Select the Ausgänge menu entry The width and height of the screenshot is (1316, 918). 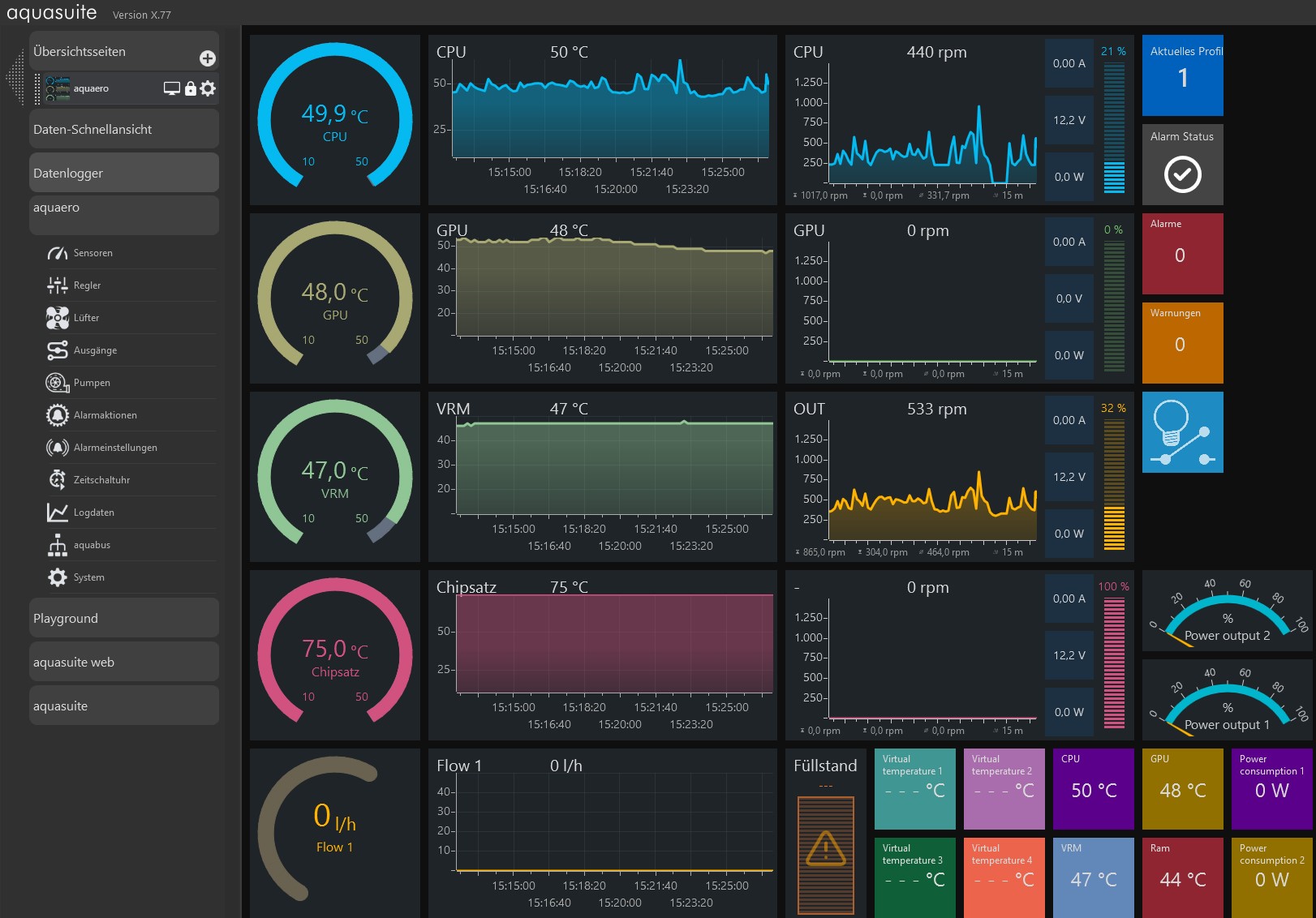click(95, 350)
